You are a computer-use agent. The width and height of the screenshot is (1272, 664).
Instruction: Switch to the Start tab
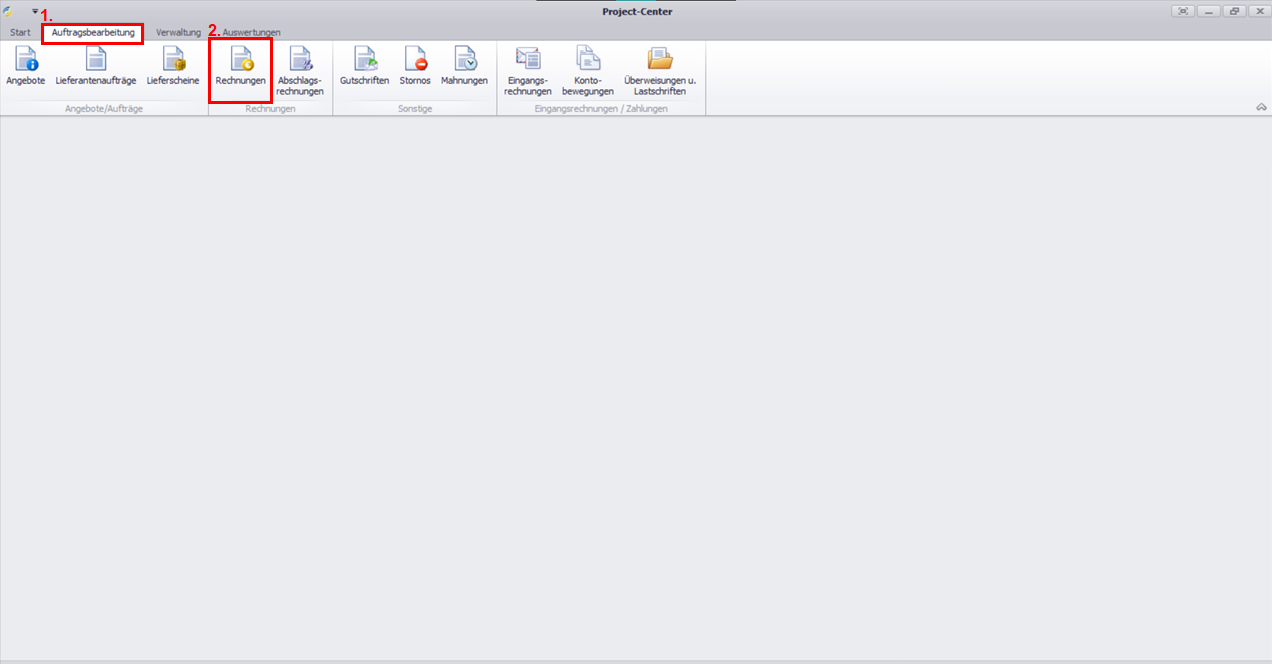20,33
